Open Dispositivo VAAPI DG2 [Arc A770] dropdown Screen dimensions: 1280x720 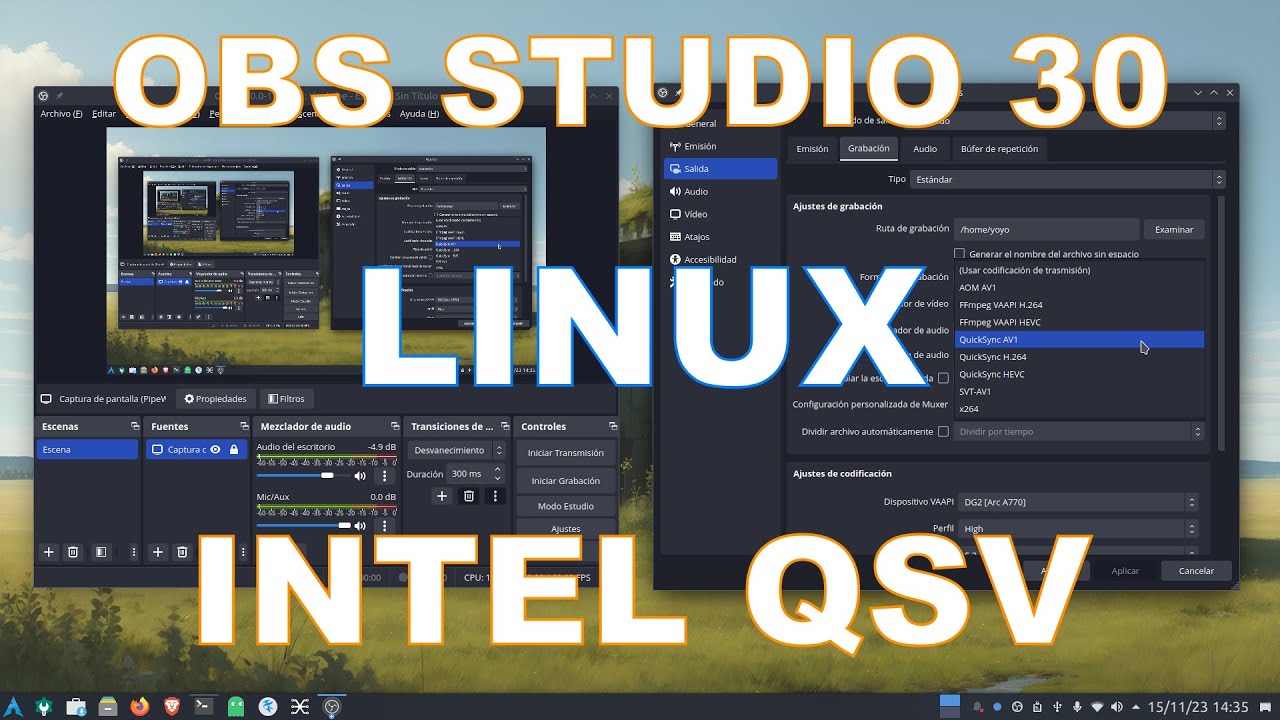pyautogui.click(x=1078, y=502)
